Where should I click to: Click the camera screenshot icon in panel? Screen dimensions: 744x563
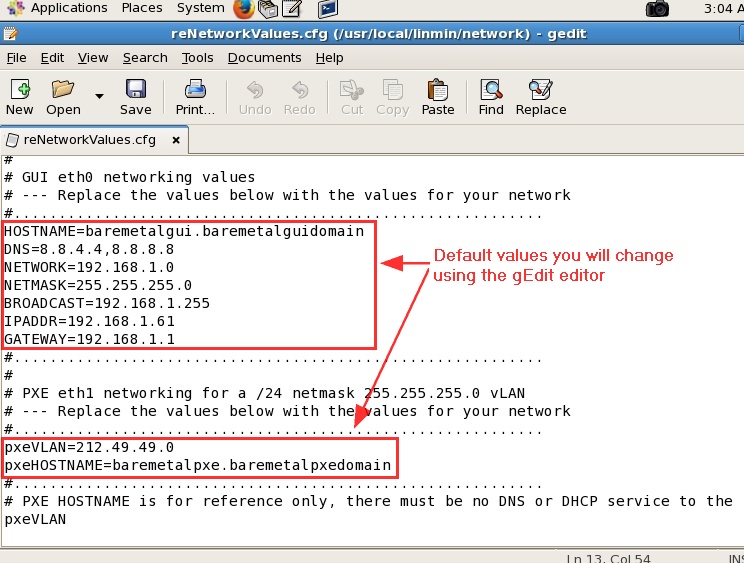(x=658, y=9)
